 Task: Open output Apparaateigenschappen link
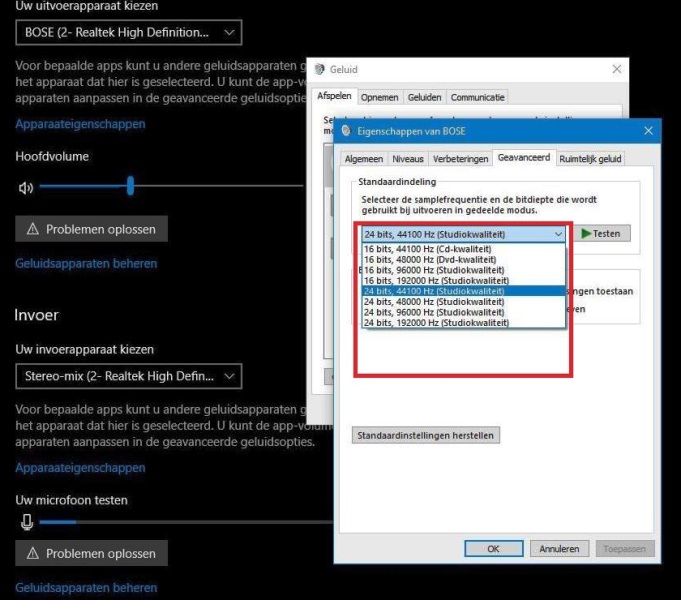click(x=80, y=124)
